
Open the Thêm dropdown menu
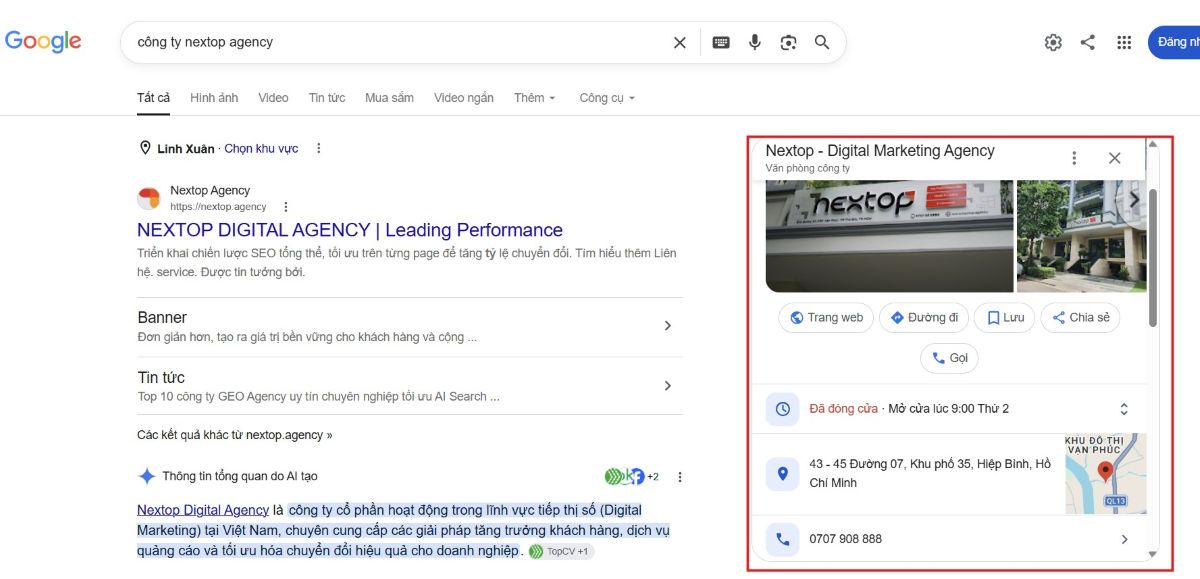[x=535, y=98]
